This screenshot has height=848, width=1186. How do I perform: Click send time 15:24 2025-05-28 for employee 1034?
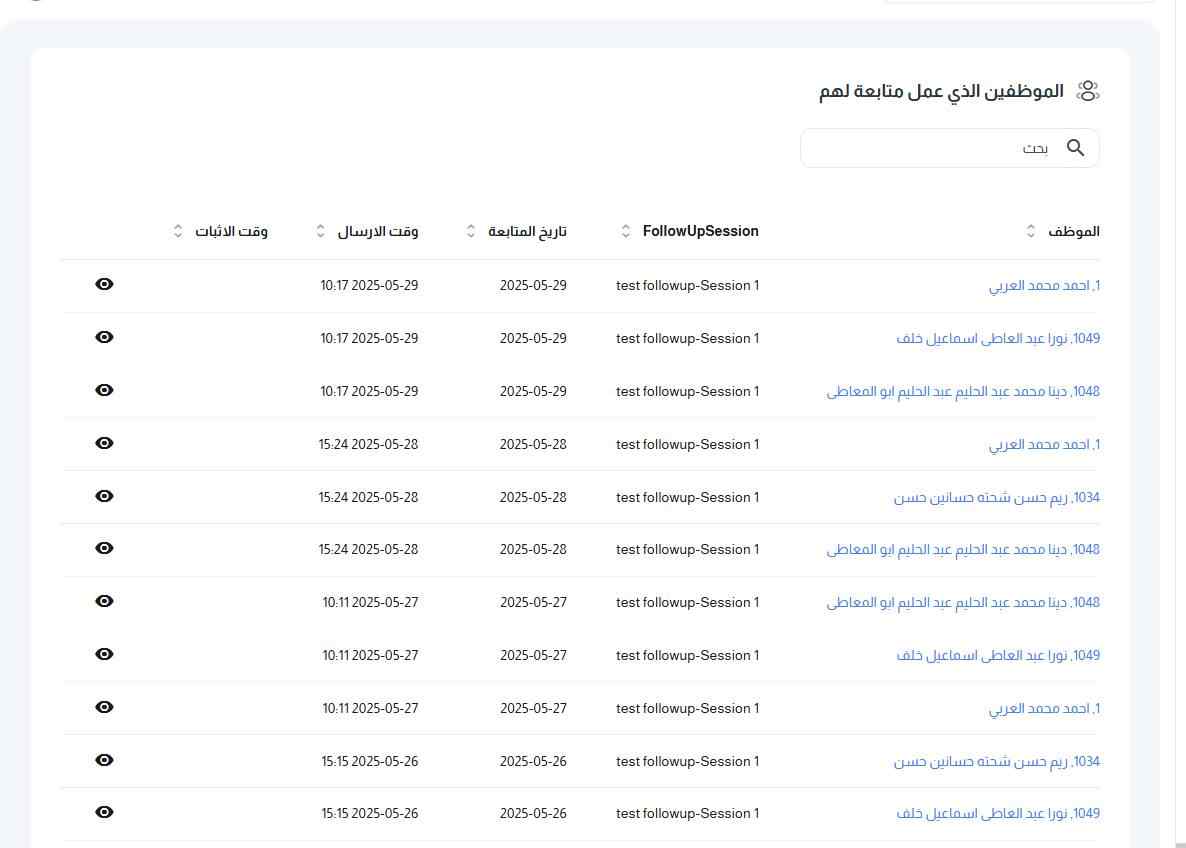pos(368,498)
